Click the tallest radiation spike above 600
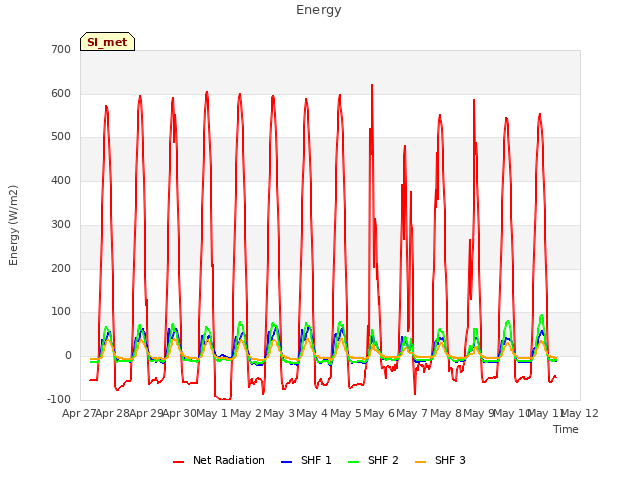The width and height of the screenshot is (640, 480). tap(372, 86)
